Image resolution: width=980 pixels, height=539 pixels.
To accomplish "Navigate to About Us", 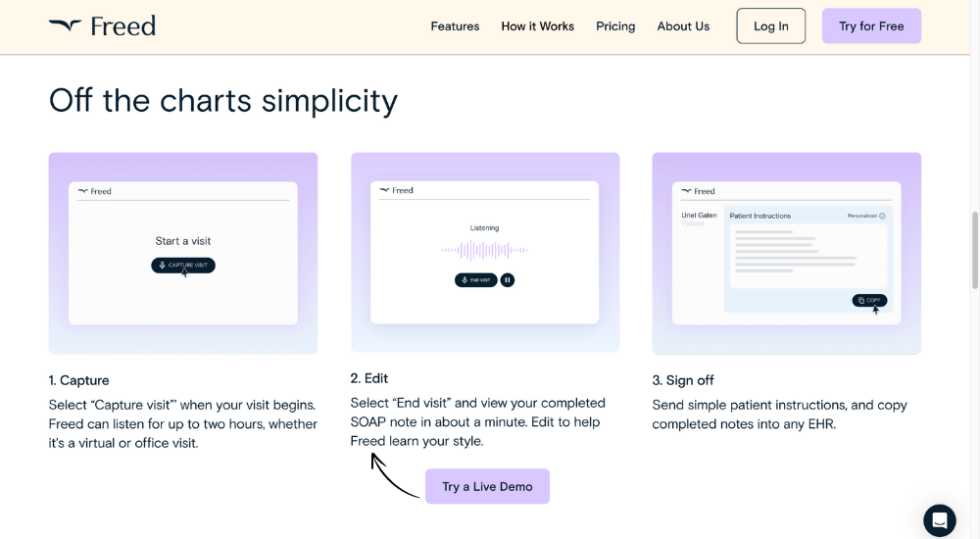I will tap(683, 26).
